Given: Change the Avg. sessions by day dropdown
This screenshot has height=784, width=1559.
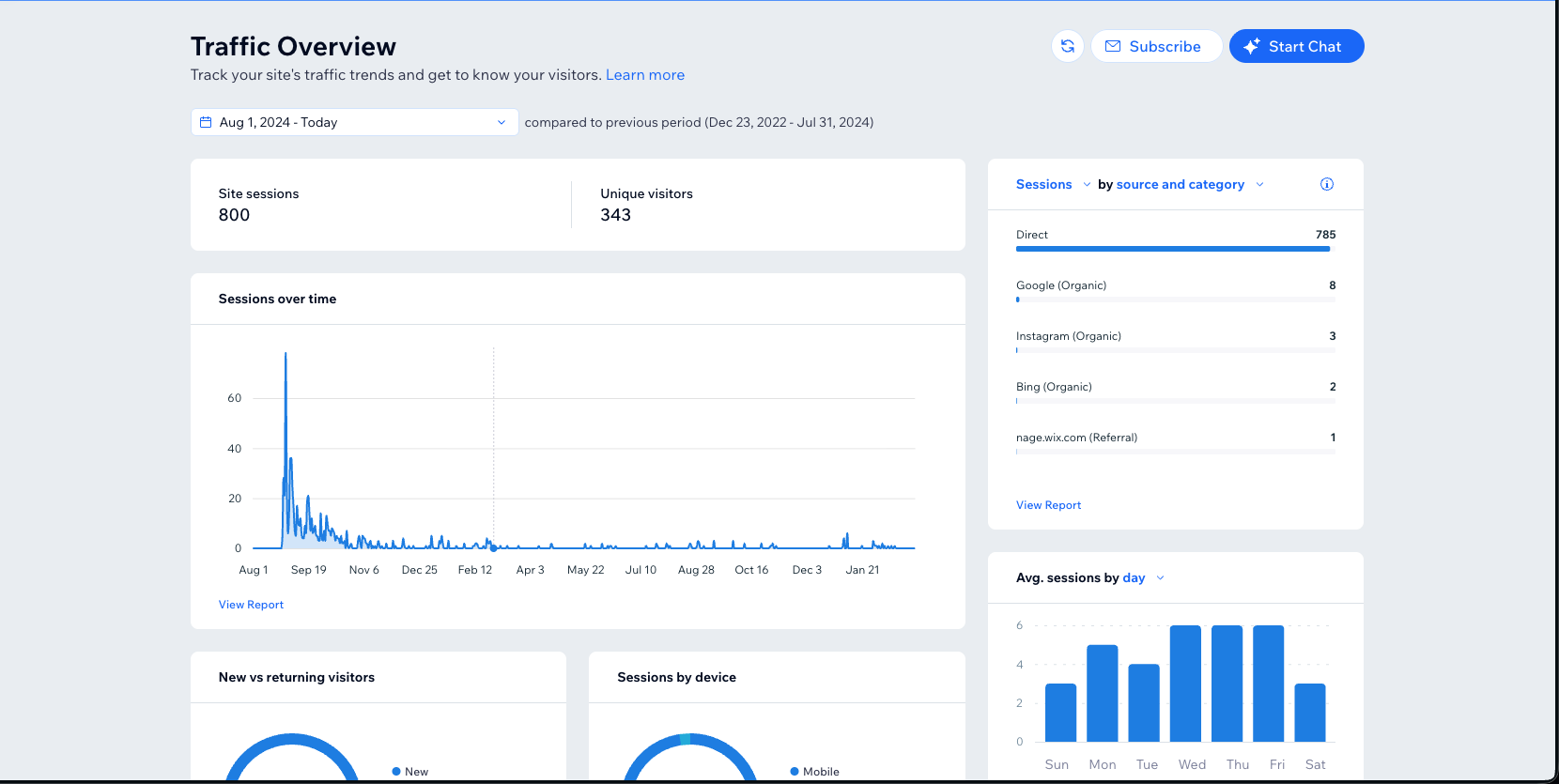Looking at the screenshot, I should (x=1143, y=577).
